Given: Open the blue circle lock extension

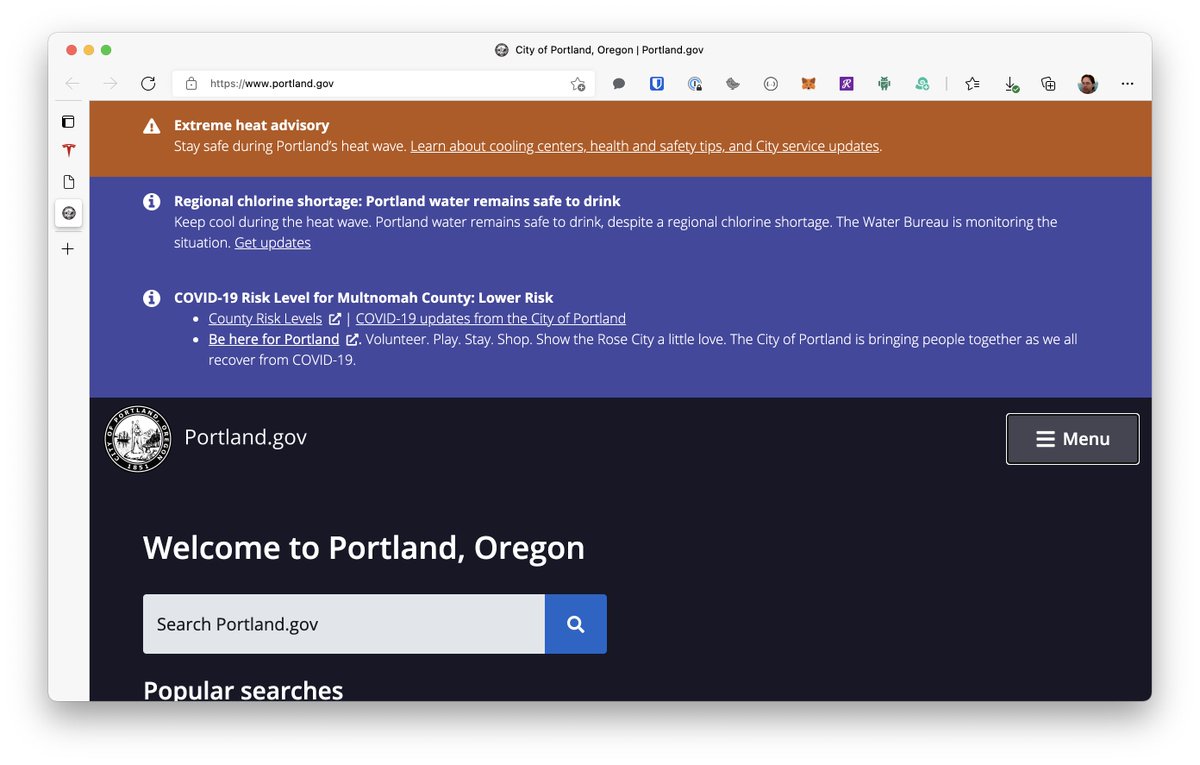Looking at the screenshot, I should click(695, 84).
